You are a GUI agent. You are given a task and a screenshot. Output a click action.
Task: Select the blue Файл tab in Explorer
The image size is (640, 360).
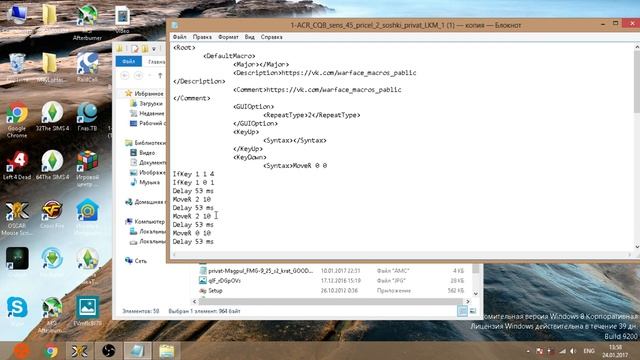coord(129,62)
